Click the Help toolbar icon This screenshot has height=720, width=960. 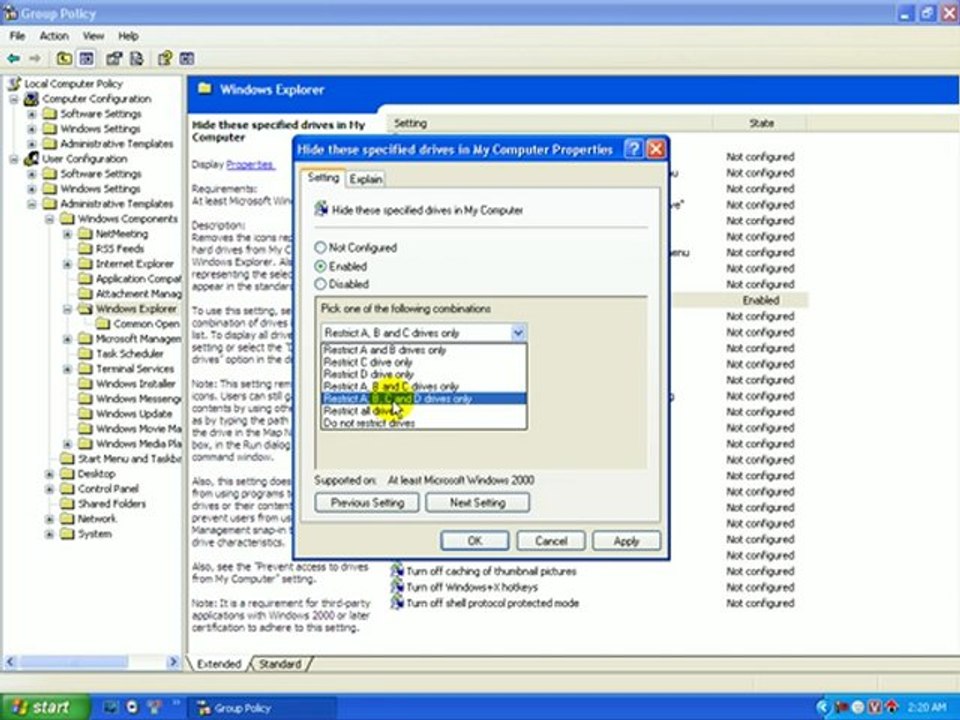pyautogui.click(x=164, y=59)
